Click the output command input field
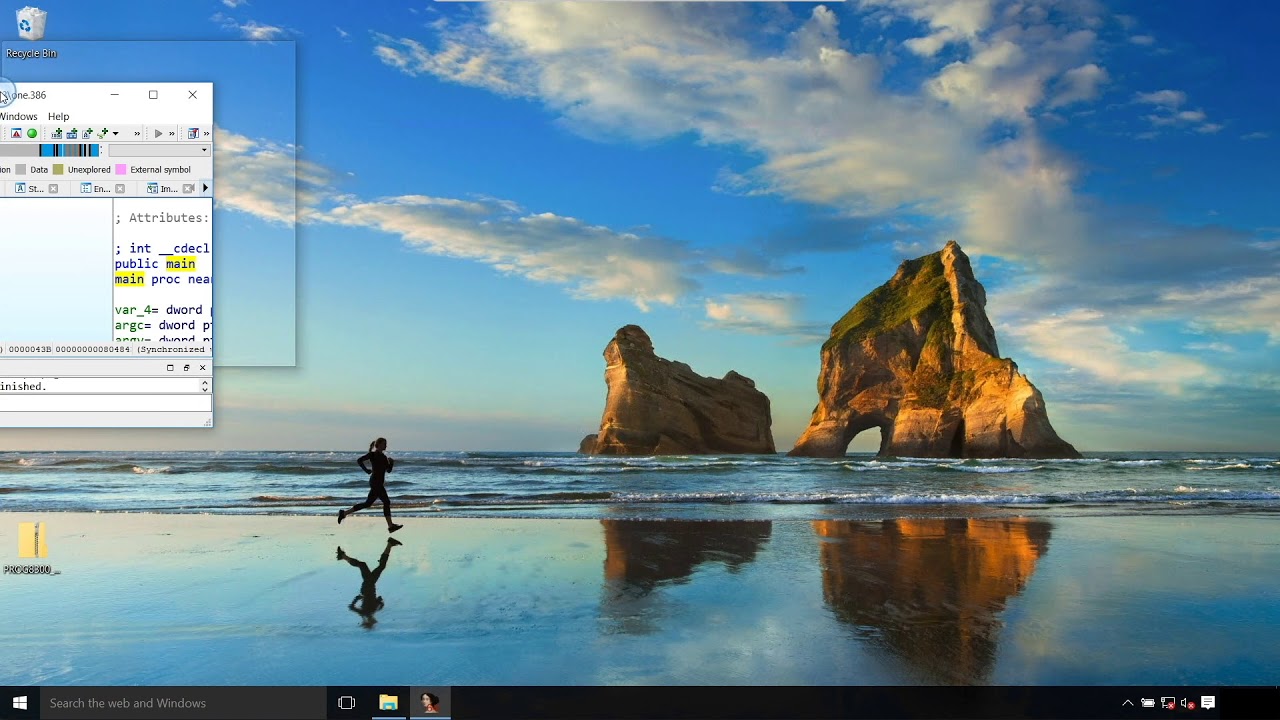 (105, 402)
